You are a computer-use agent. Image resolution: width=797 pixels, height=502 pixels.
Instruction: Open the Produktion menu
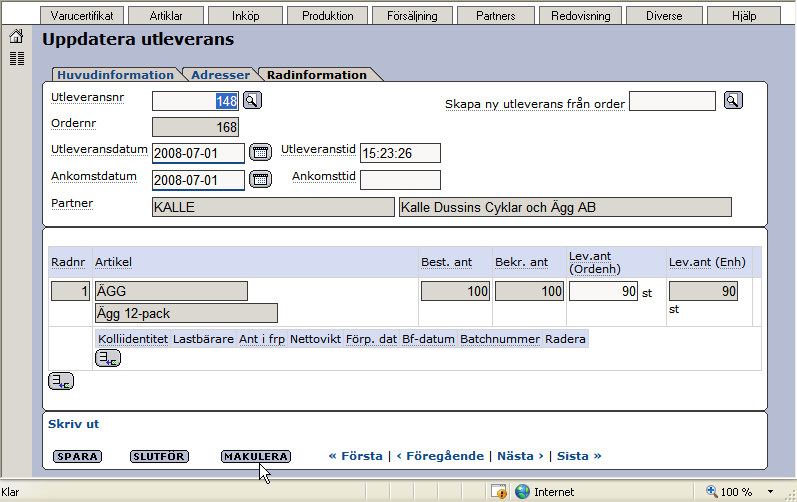pyautogui.click(x=328, y=16)
